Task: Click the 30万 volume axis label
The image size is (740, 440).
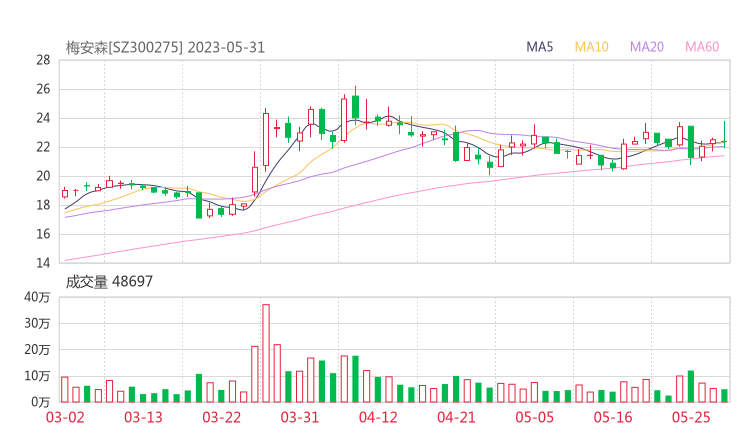Action: [37, 323]
